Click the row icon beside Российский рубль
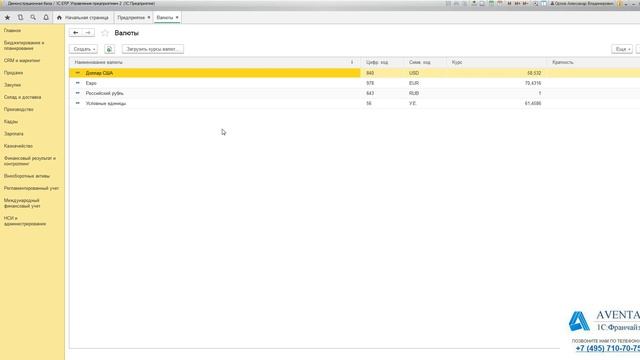 click(x=78, y=93)
